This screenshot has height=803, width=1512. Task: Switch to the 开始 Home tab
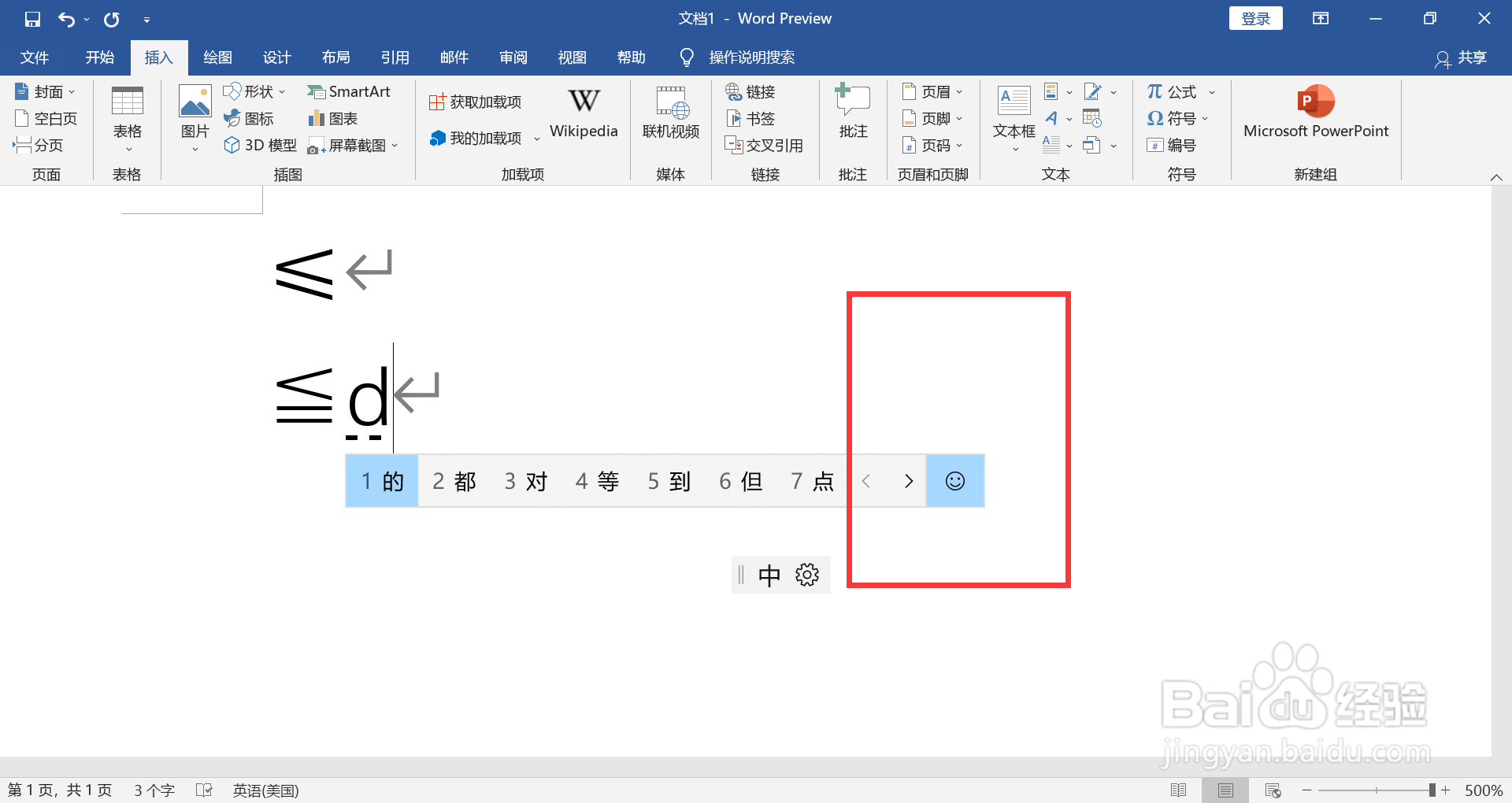[x=100, y=57]
